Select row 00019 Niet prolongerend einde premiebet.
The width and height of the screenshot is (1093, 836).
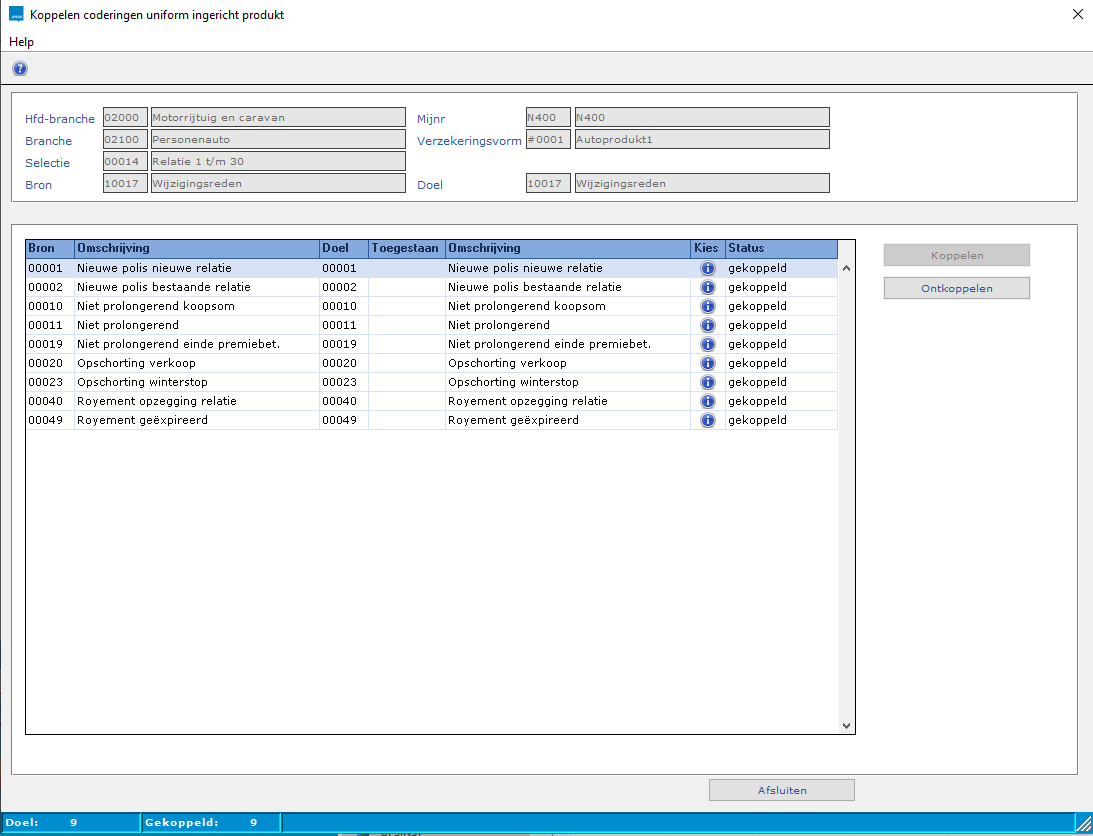click(x=178, y=344)
